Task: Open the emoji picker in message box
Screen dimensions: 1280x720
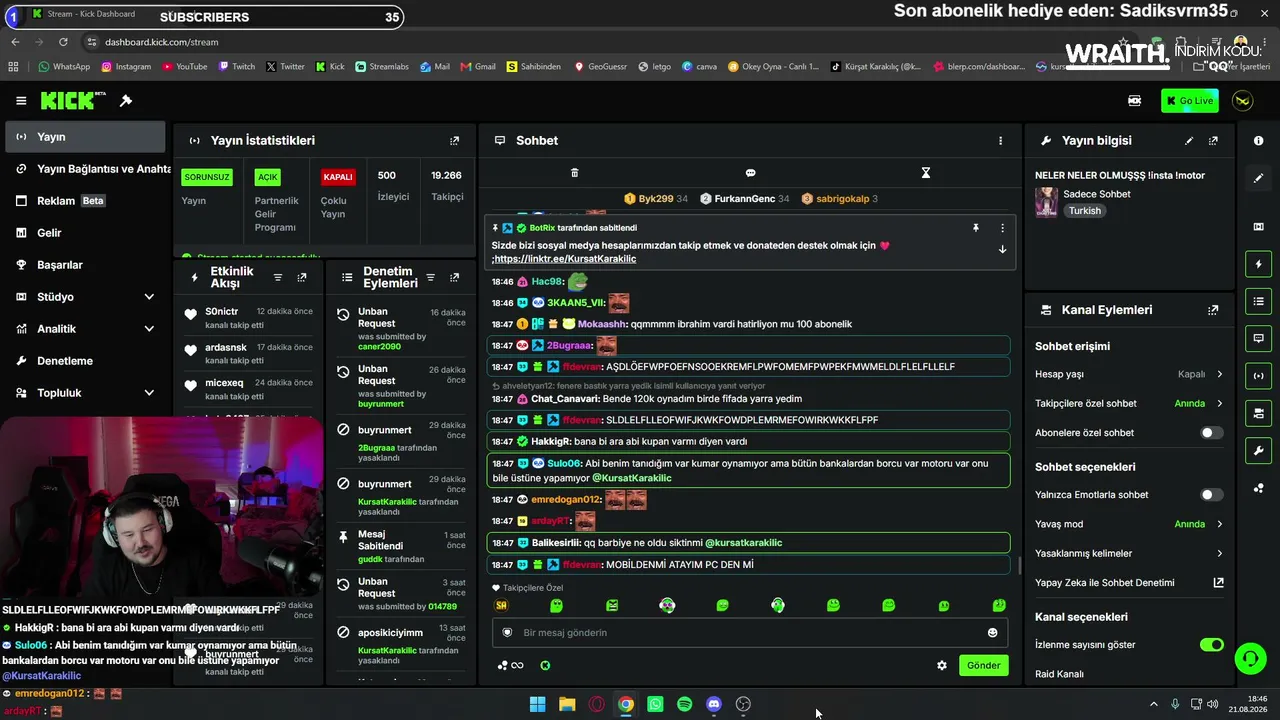Action: (x=992, y=633)
